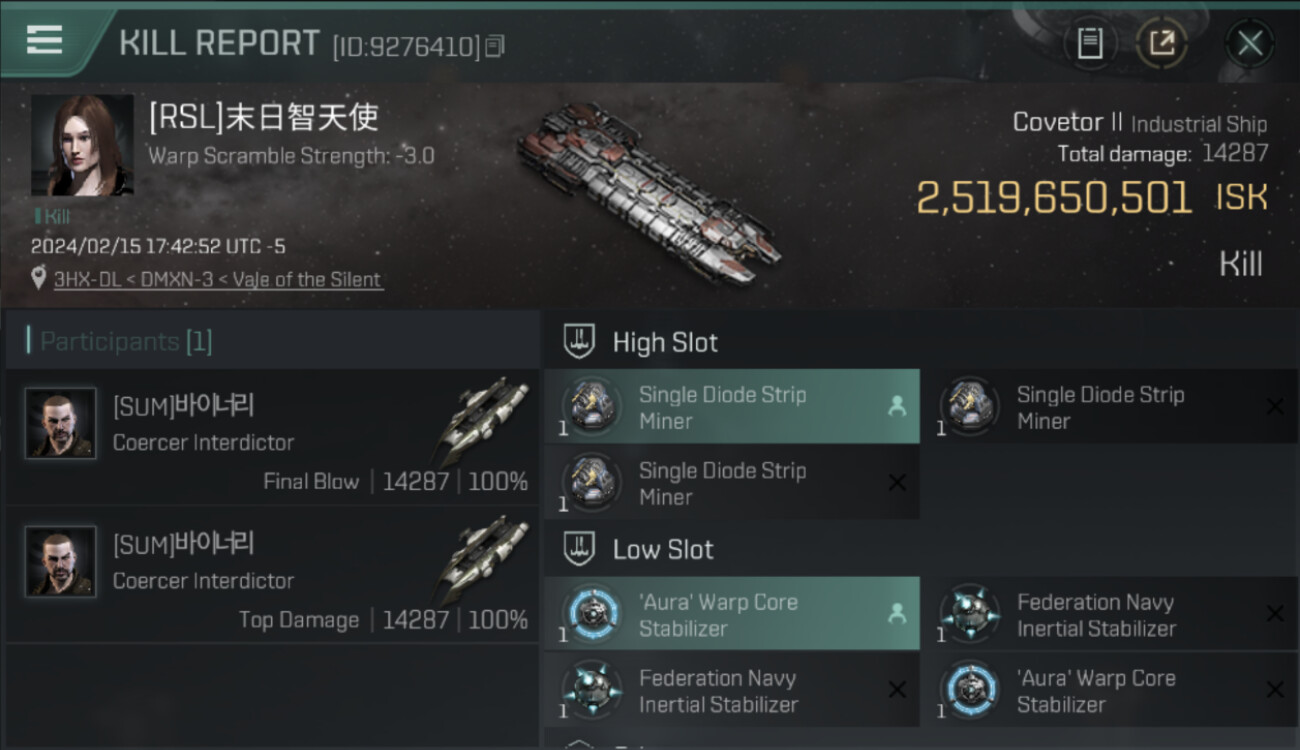The width and height of the screenshot is (1300, 750).
Task: Click X on bottom-right 'Aura' Warp Core Stabilizer
Action: pyautogui.click(x=1275, y=690)
